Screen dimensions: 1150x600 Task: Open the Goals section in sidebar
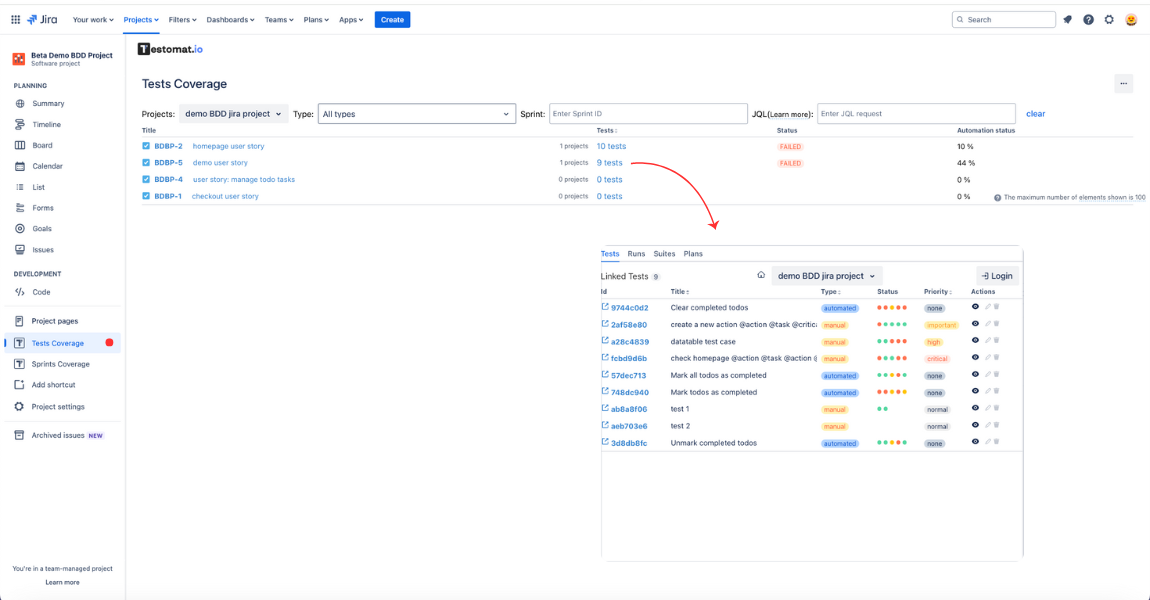43,229
